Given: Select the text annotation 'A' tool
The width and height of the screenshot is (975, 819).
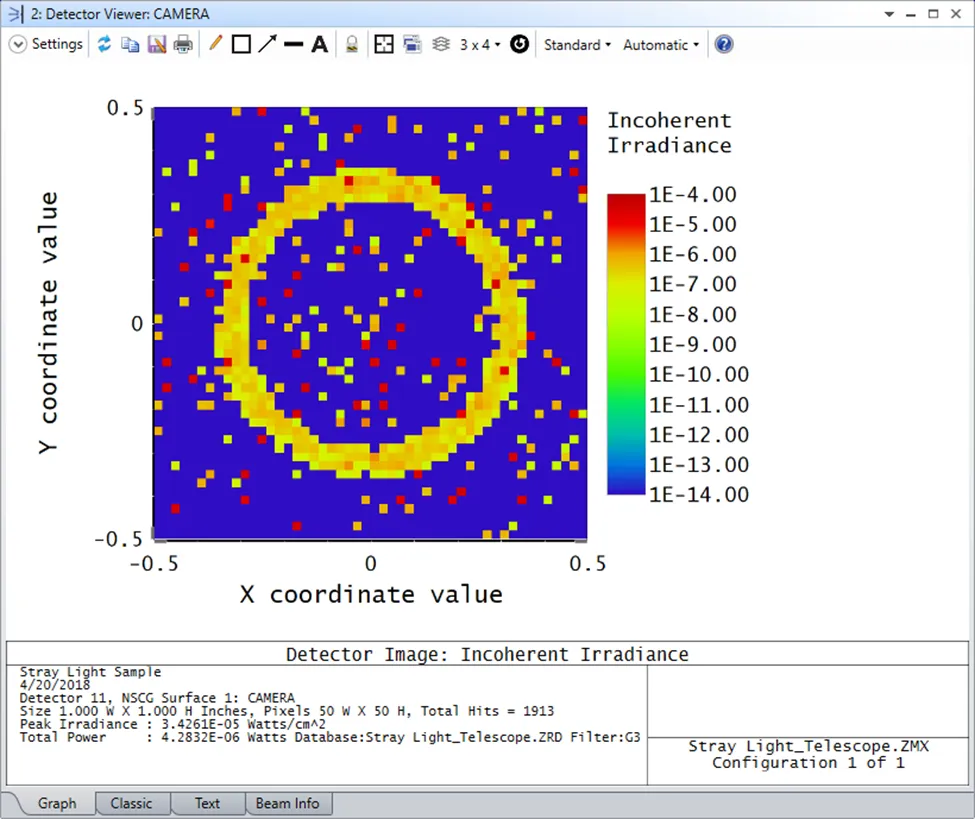Looking at the screenshot, I should (x=319, y=45).
